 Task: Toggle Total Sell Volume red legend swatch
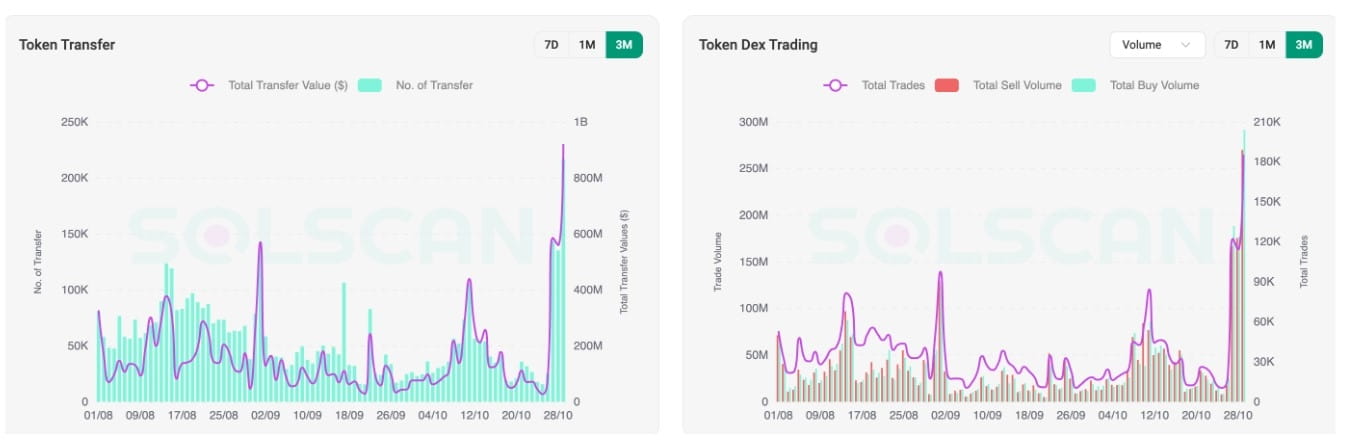pos(946,86)
